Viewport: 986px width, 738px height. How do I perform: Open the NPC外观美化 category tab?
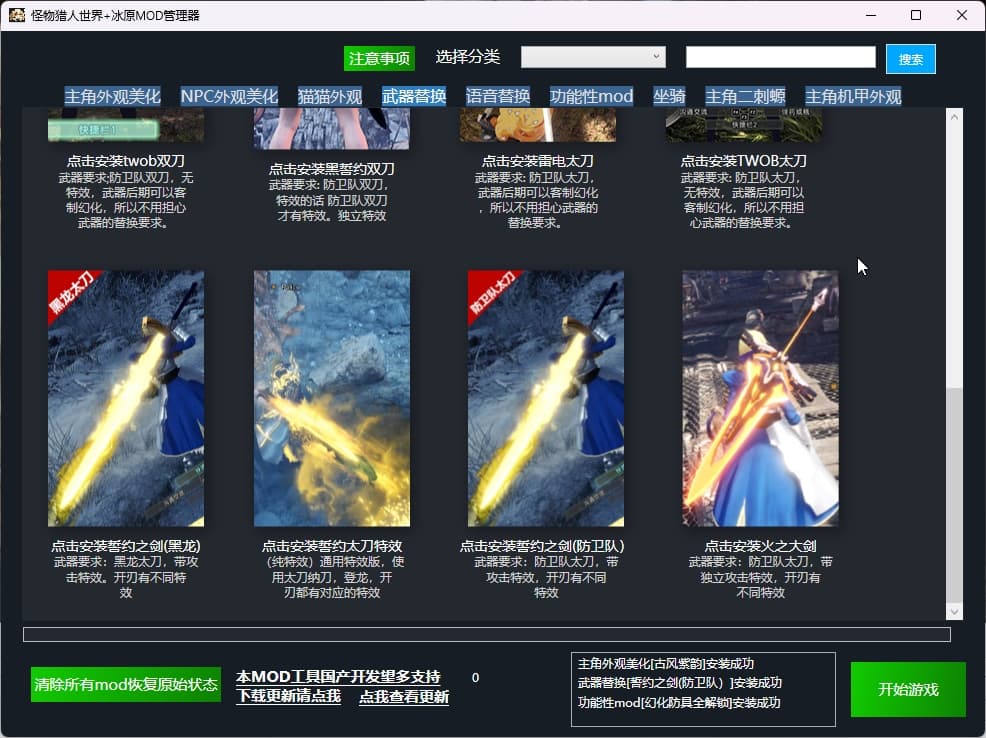[x=229, y=97]
